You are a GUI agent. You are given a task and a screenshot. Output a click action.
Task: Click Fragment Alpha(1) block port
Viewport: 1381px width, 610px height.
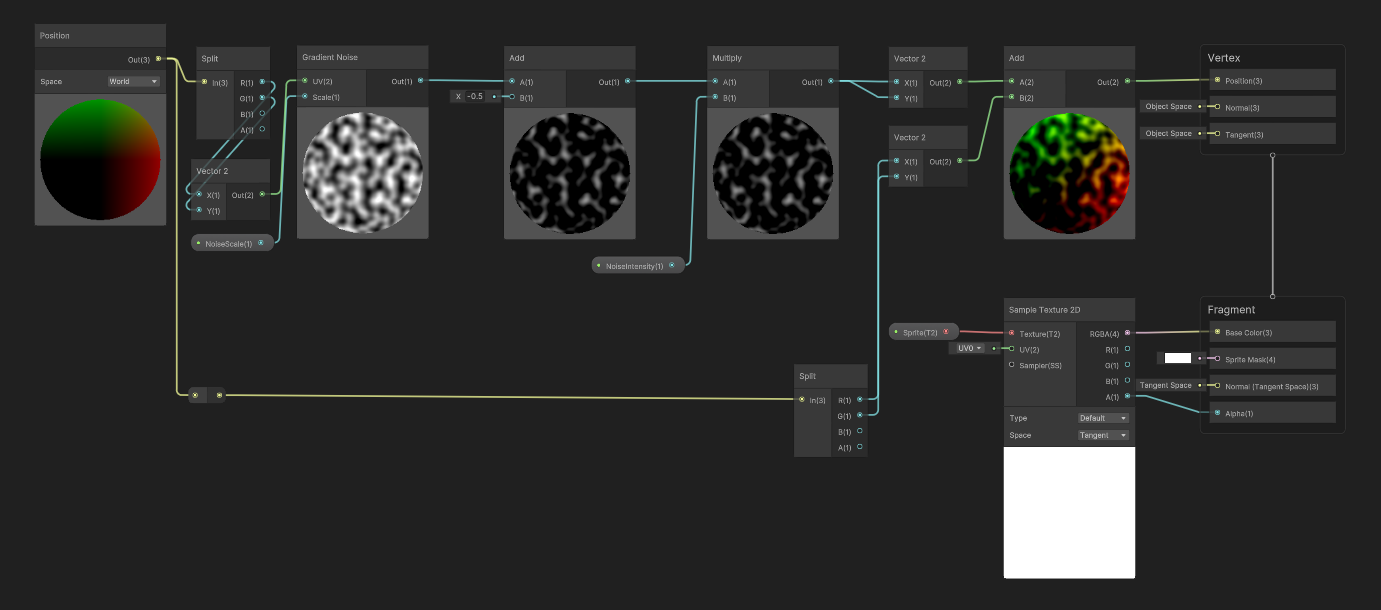pos(1217,413)
